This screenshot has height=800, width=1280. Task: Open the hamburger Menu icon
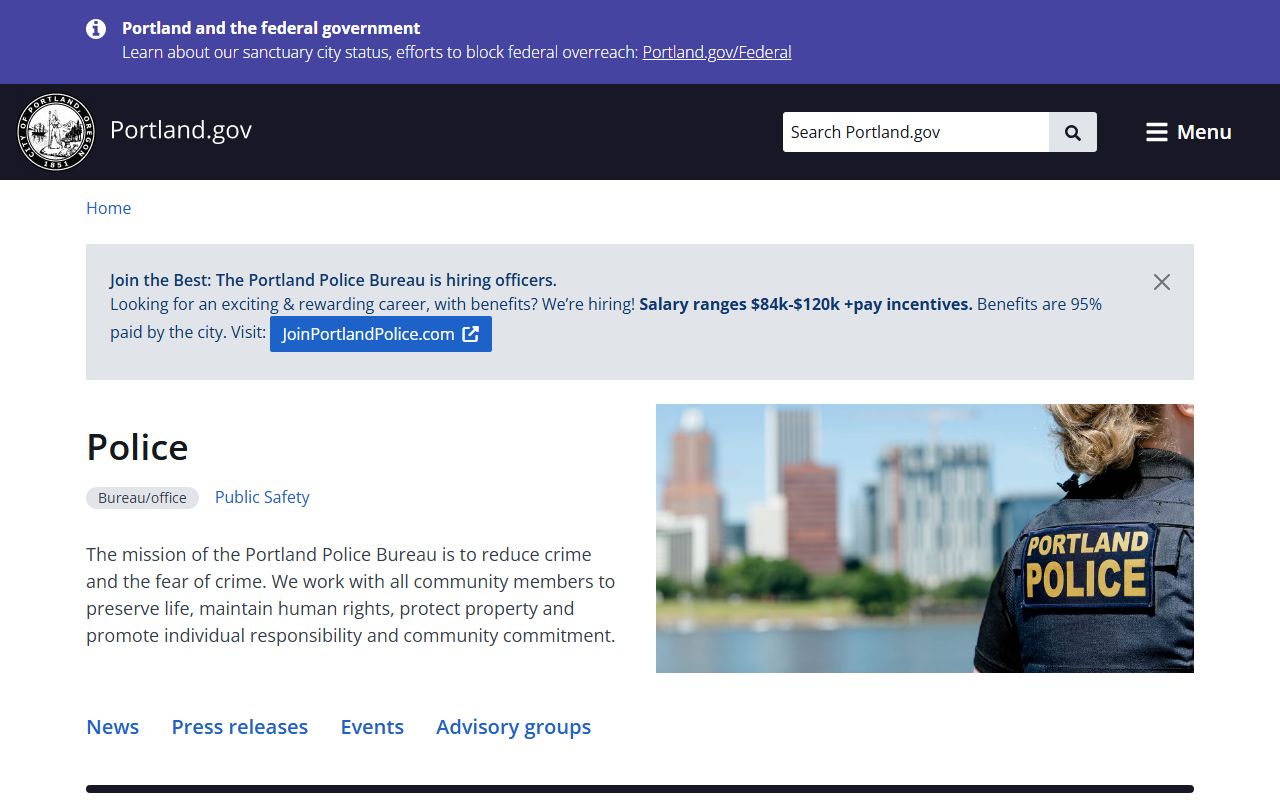1156,132
